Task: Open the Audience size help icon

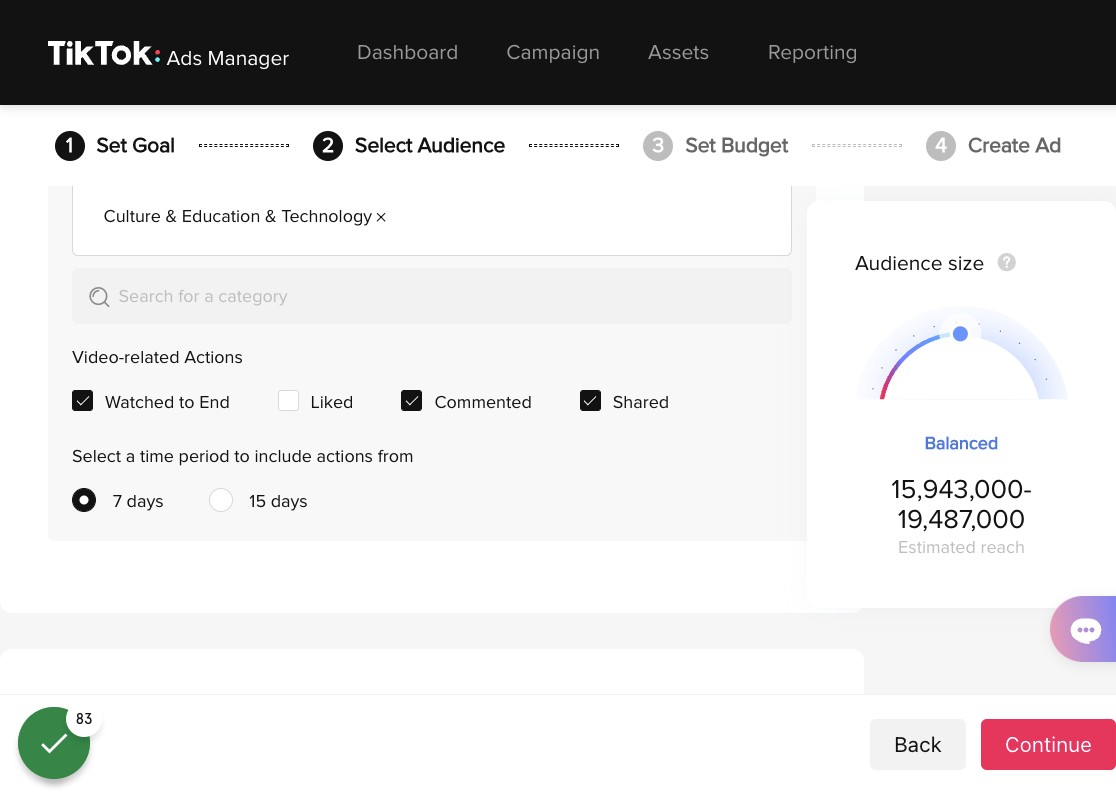Action: (1006, 263)
